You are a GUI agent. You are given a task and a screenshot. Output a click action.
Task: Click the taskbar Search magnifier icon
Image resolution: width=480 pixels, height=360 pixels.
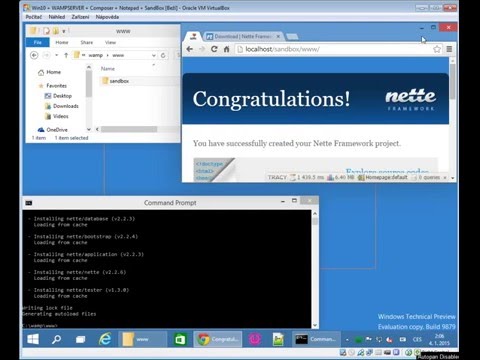tap(56, 339)
